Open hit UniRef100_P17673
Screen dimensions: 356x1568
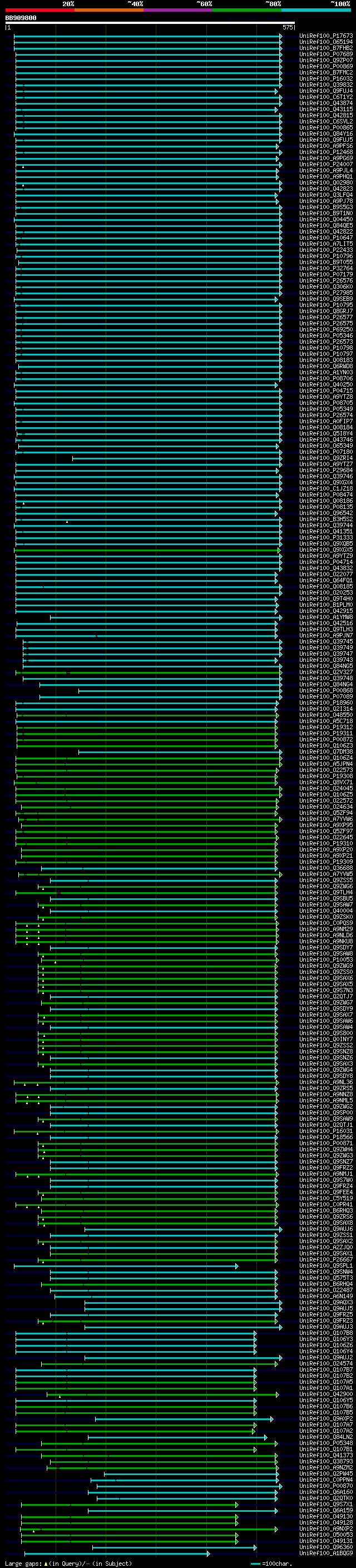(326, 36)
